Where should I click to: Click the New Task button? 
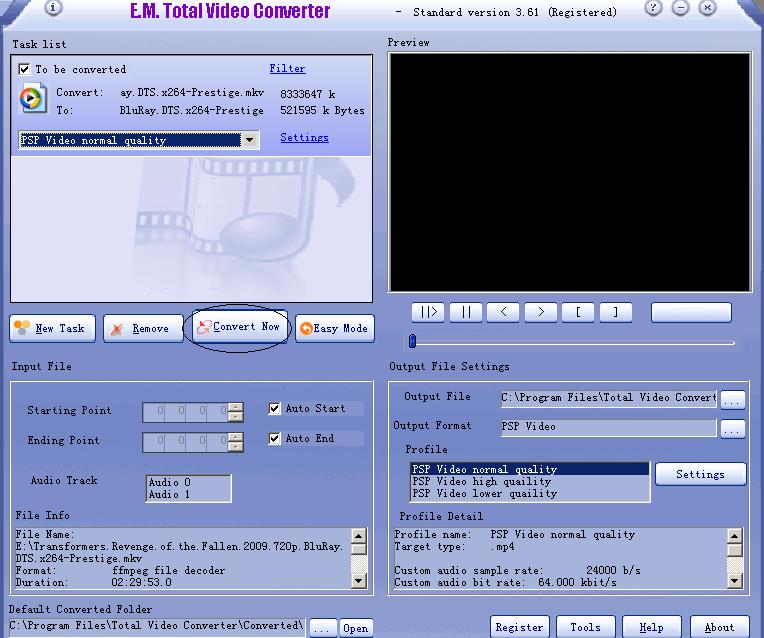(53, 329)
